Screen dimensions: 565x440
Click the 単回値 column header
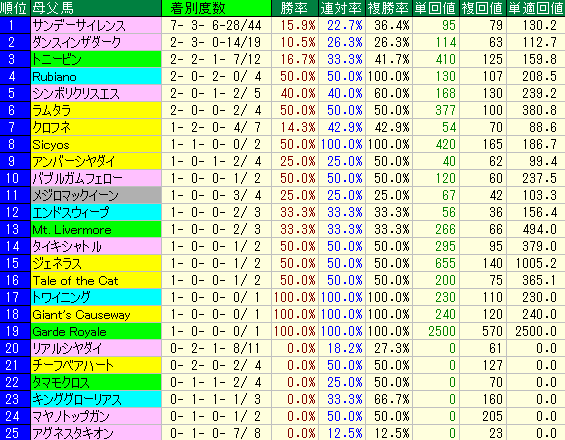436,8
